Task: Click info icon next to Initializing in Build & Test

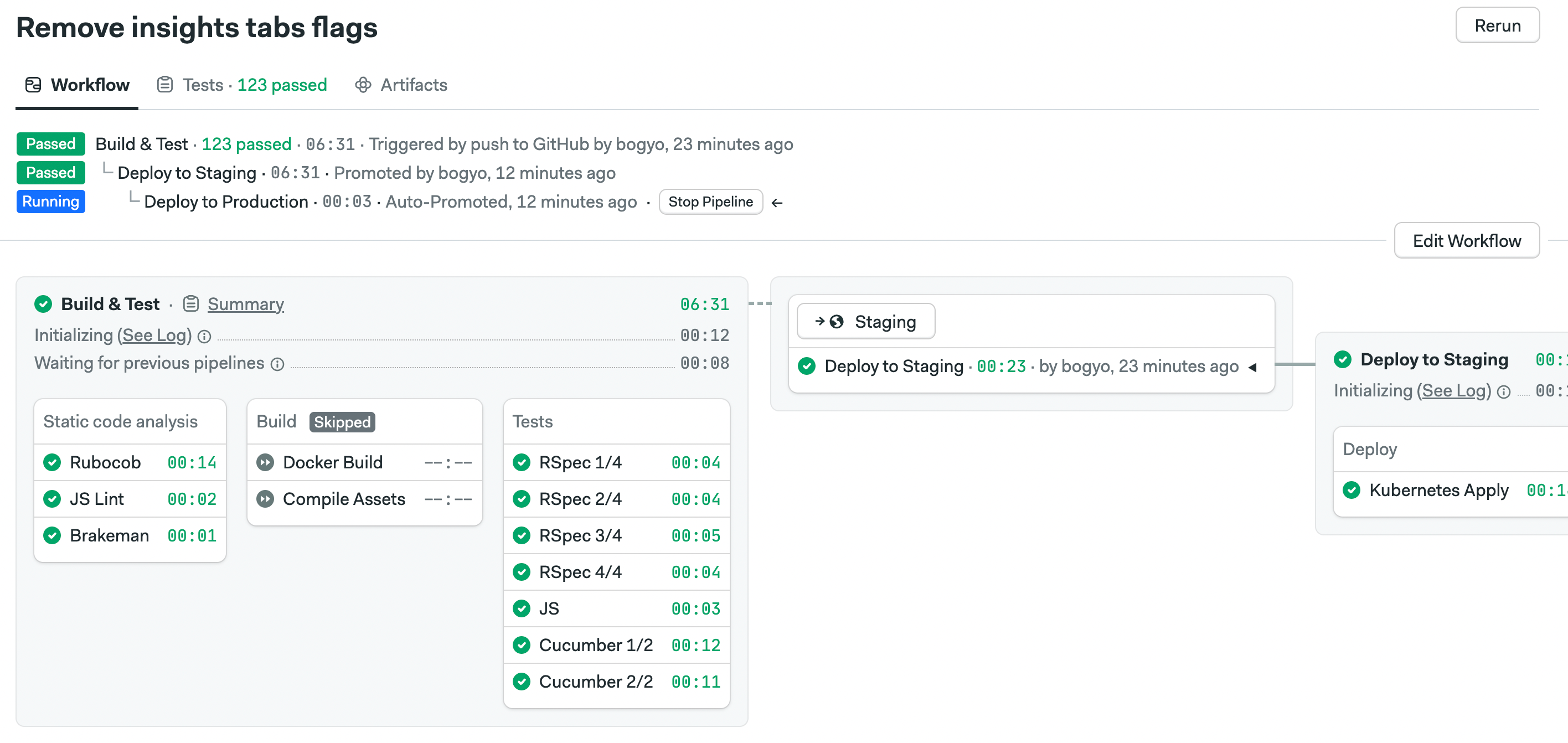Action: coord(204,337)
